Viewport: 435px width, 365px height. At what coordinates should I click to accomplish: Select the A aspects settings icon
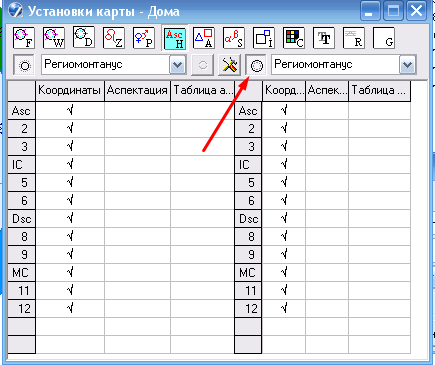pyautogui.click(x=204, y=38)
